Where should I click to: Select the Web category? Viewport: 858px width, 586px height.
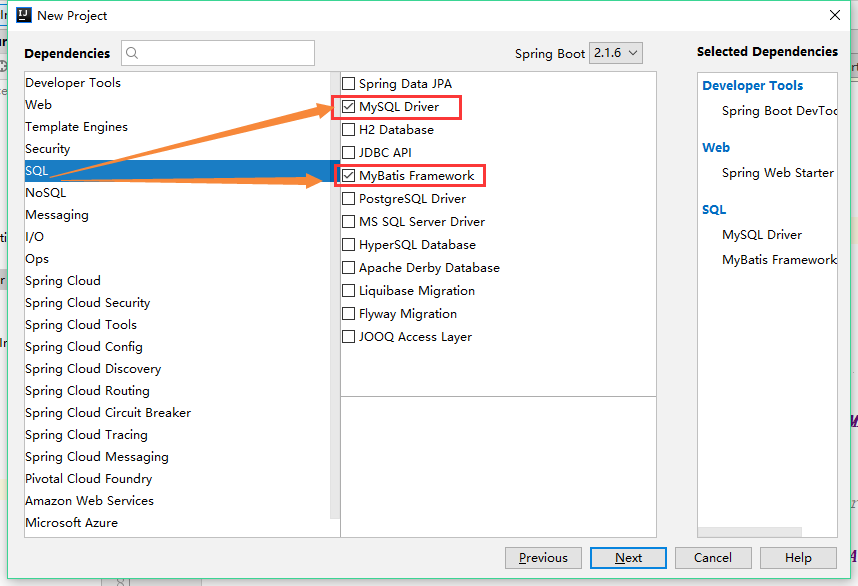pos(177,105)
